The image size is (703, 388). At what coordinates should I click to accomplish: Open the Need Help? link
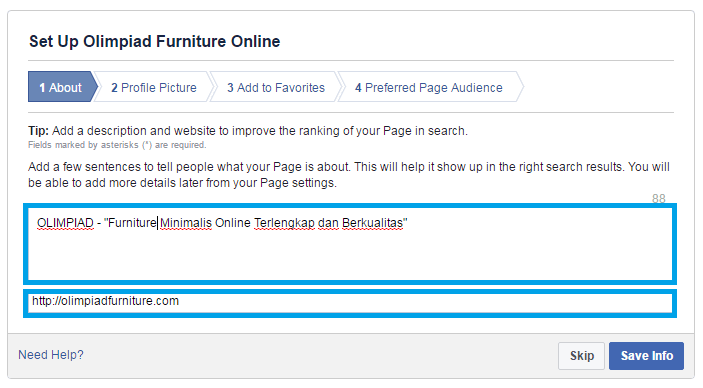point(51,355)
